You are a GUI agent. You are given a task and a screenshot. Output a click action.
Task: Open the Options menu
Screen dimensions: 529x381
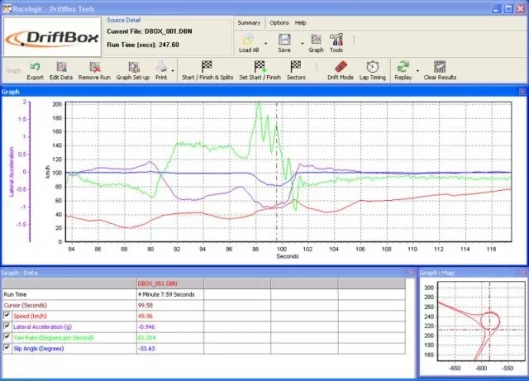point(279,23)
